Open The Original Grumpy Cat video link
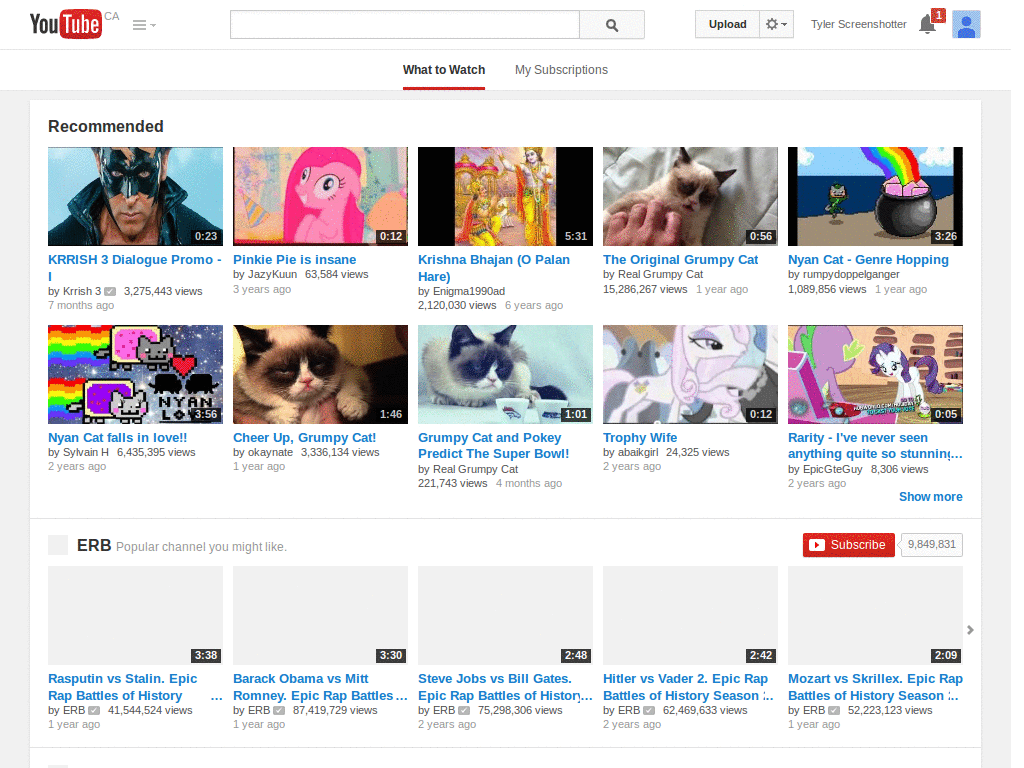 [x=680, y=259]
